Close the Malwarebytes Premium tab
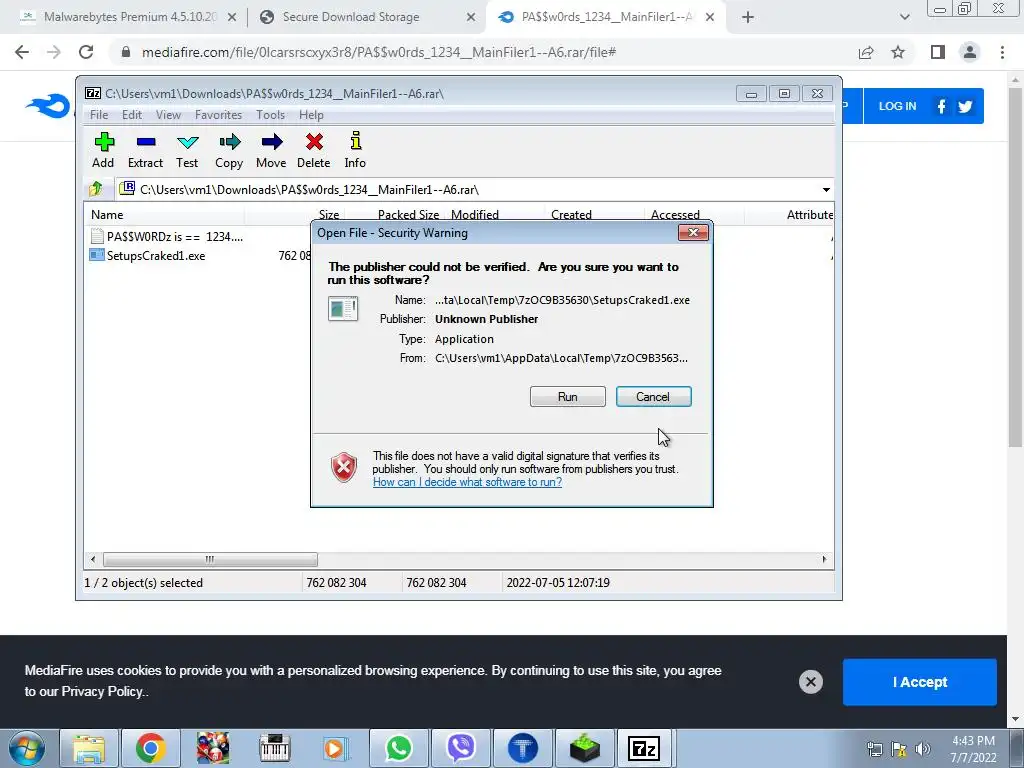The width and height of the screenshot is (1024, 768). (x=232, y=17)
